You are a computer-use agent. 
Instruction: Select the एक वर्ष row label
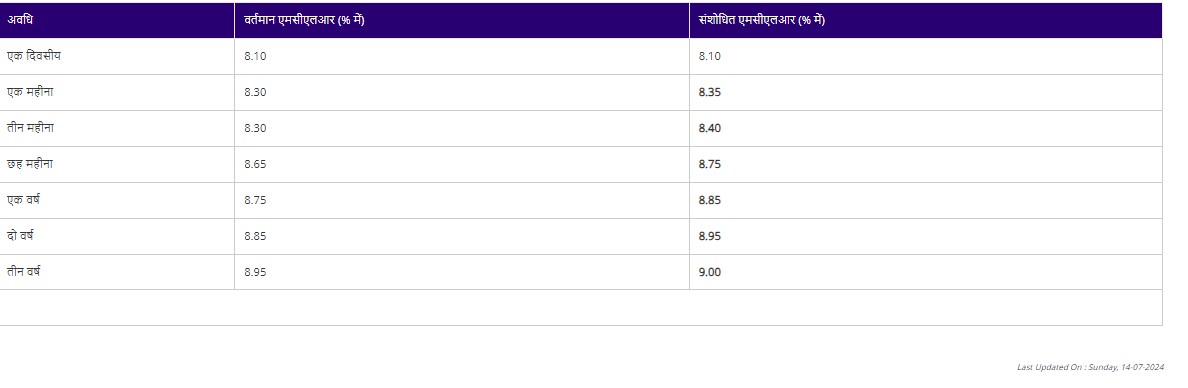pyautogui.click(x=23, y=200)
